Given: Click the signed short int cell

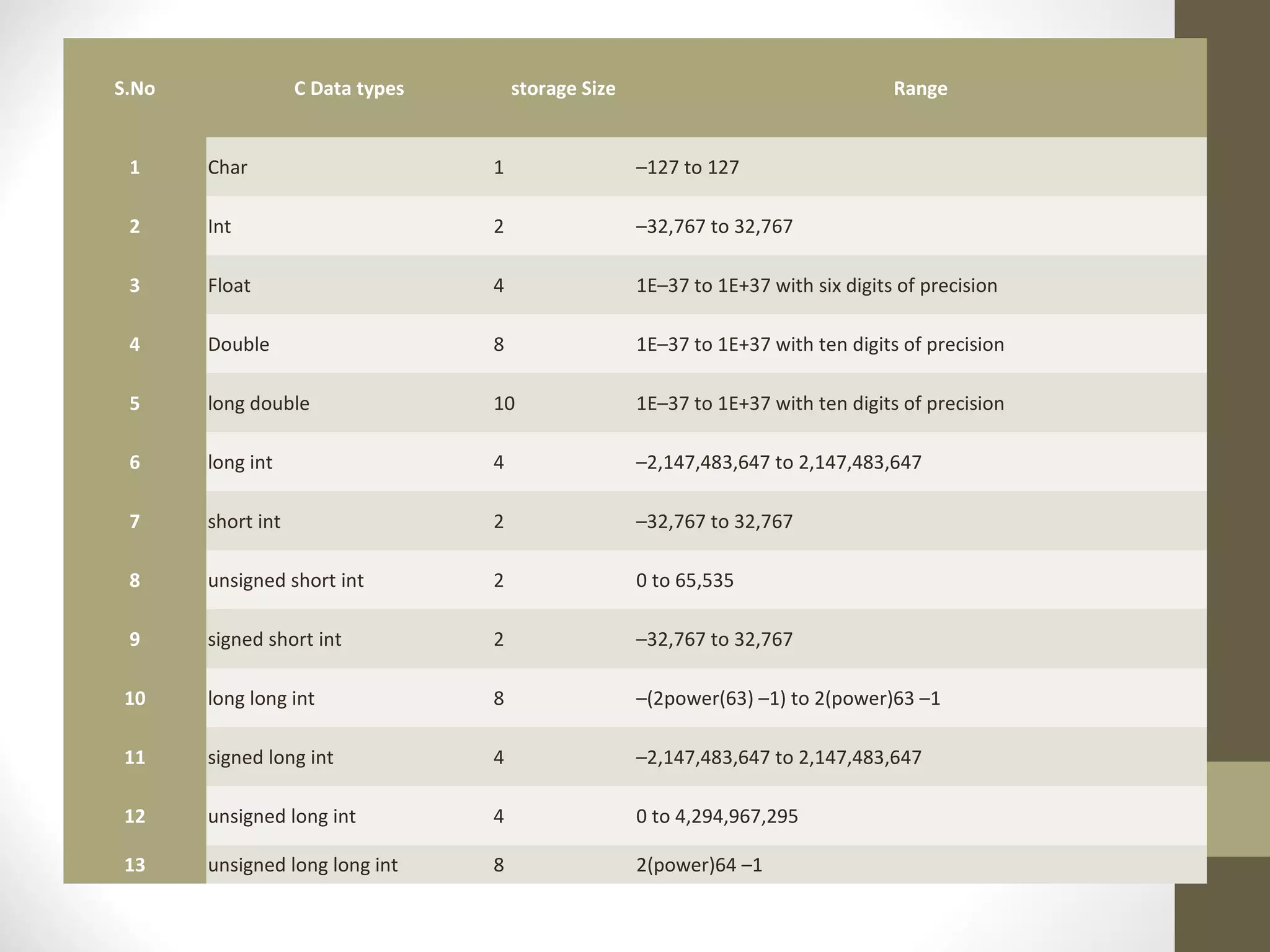Looking at the screenshot, I should coord(274,640).
